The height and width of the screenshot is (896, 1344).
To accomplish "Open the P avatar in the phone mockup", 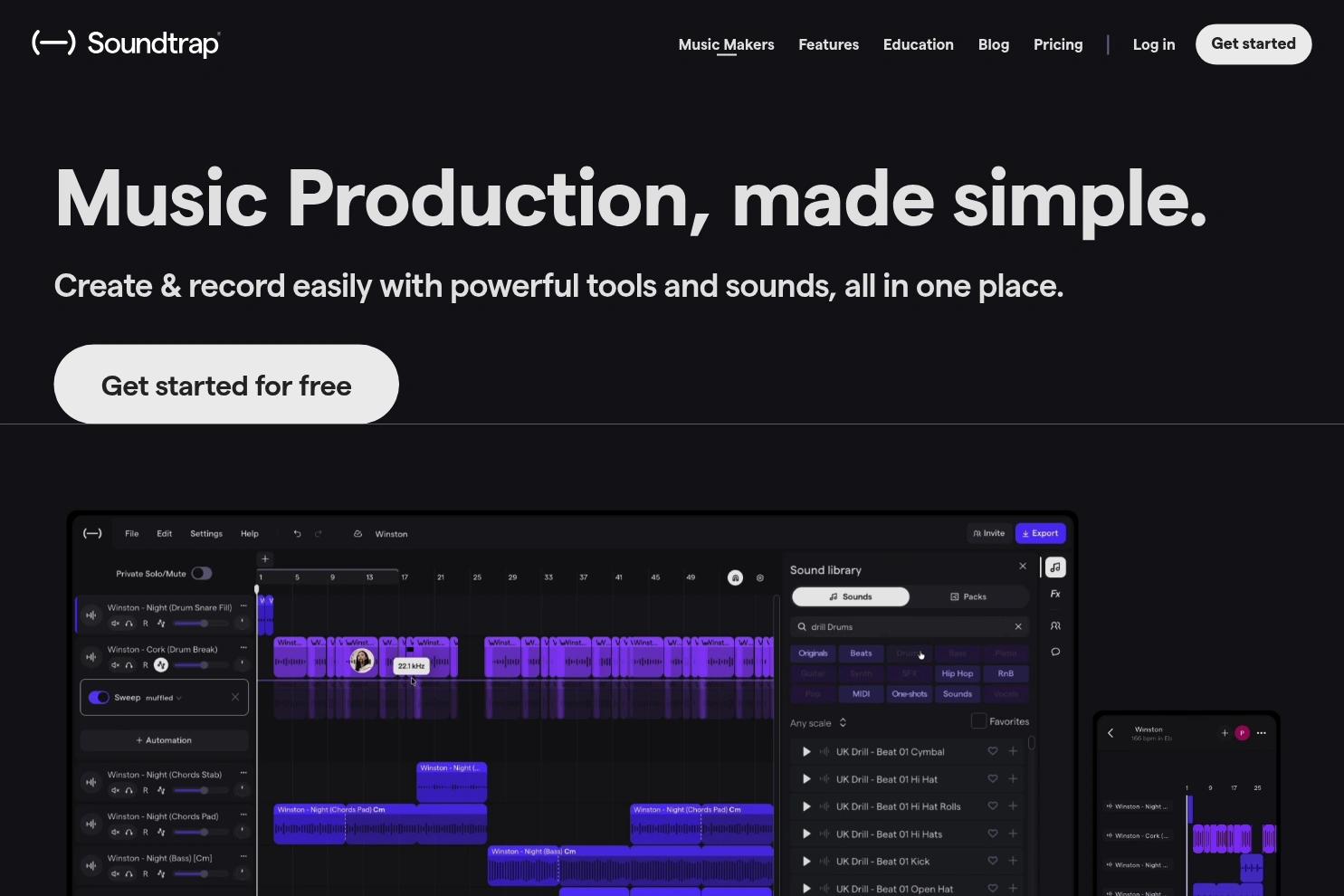I will [1243, 733].
